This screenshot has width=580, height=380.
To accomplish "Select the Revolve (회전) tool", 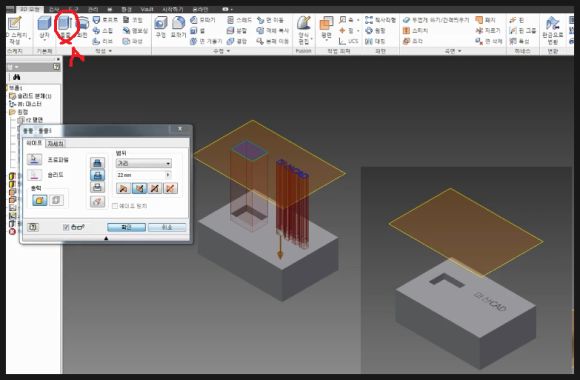I will point(82,27).
